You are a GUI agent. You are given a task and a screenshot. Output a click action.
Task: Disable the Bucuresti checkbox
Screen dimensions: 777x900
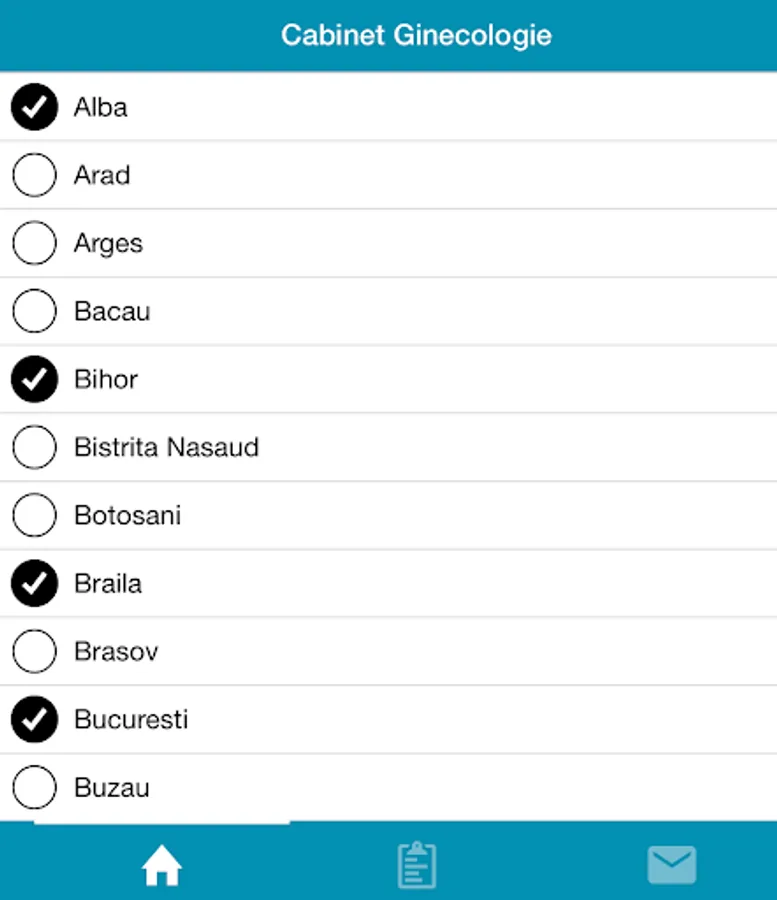[35, 719]
